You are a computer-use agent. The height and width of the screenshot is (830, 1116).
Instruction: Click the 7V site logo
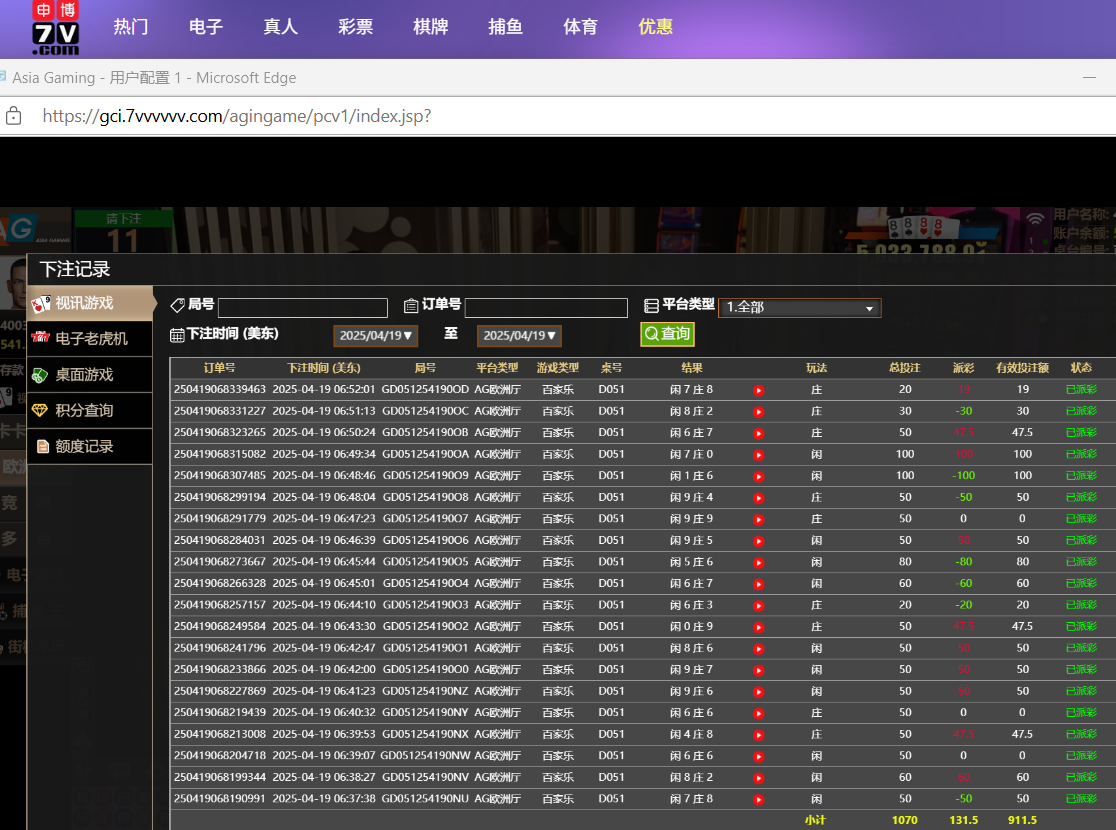tap(55, 28)
